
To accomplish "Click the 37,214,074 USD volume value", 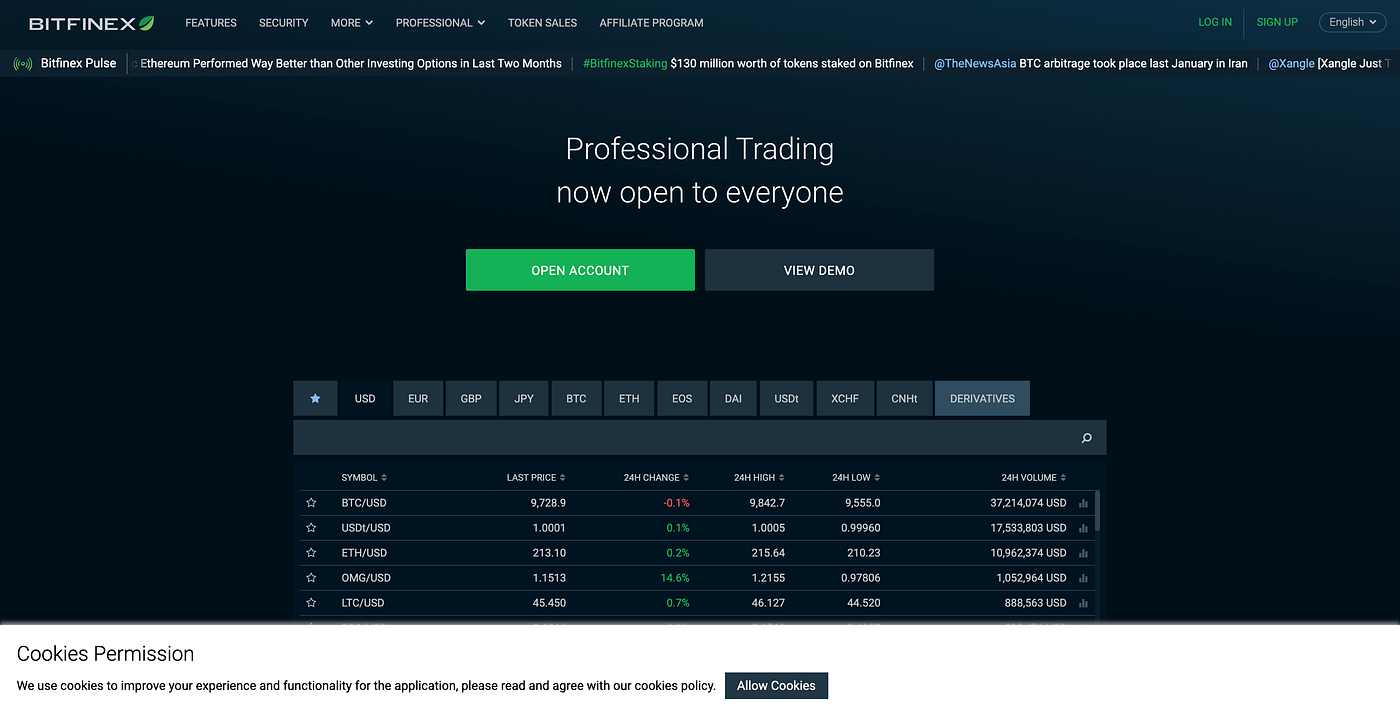I will 1028,503.
